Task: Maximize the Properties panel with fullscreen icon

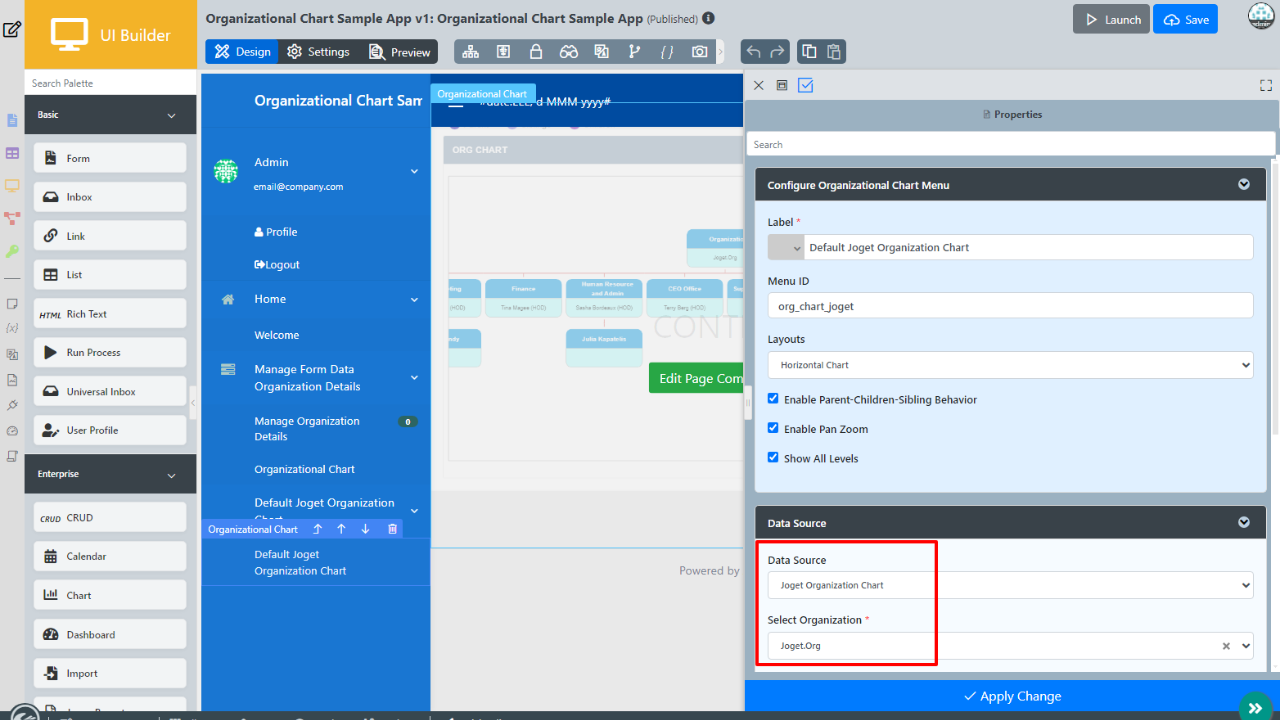Action: (x=1265, y=86)
